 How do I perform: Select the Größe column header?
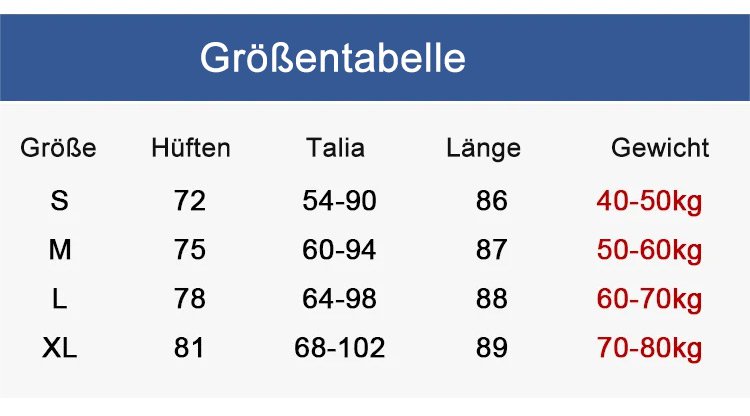click(59, 149)
